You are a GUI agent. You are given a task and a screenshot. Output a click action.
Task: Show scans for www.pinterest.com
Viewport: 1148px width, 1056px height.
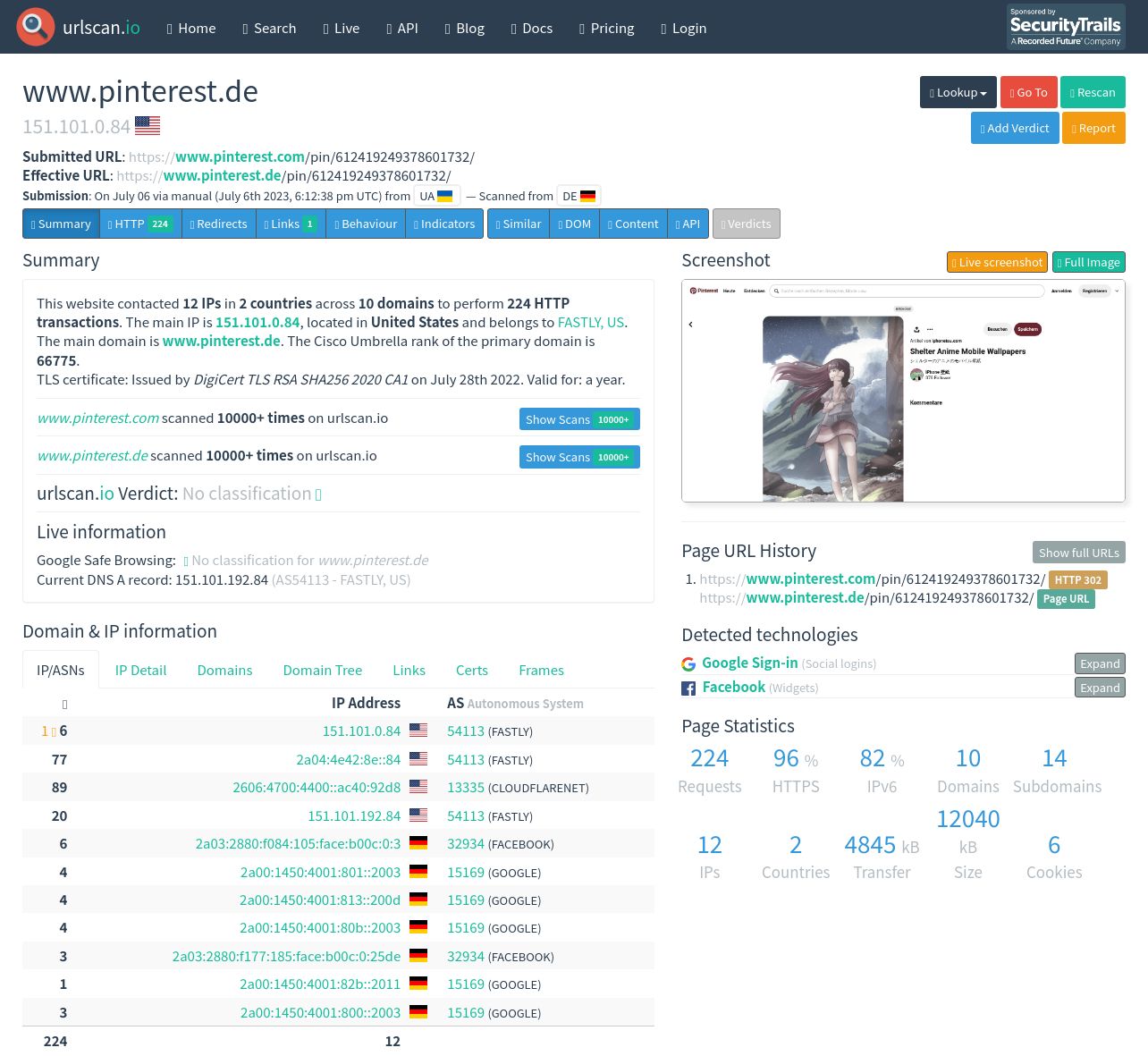coord(579,419)
